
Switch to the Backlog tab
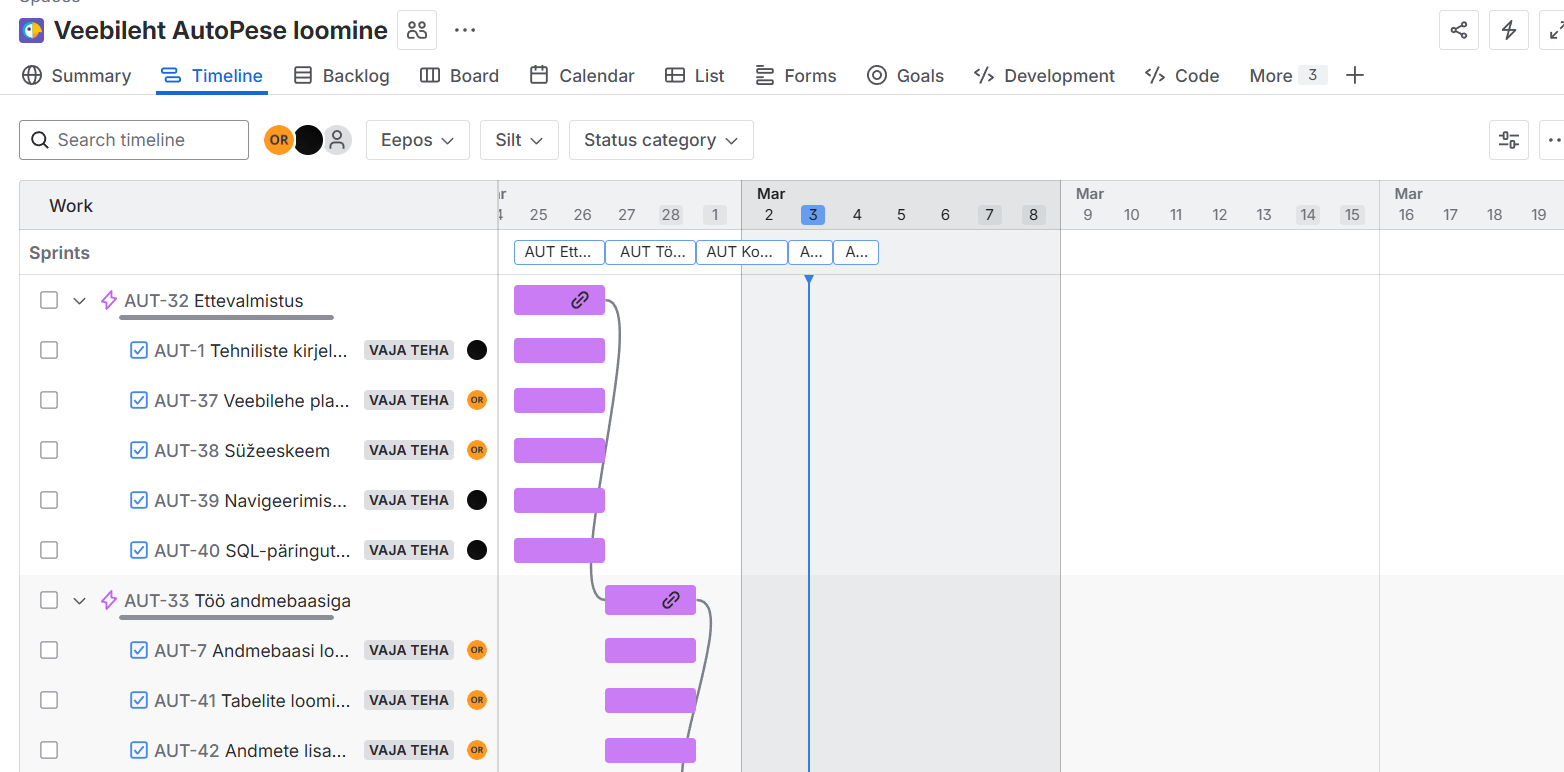(x=342, y=76)
